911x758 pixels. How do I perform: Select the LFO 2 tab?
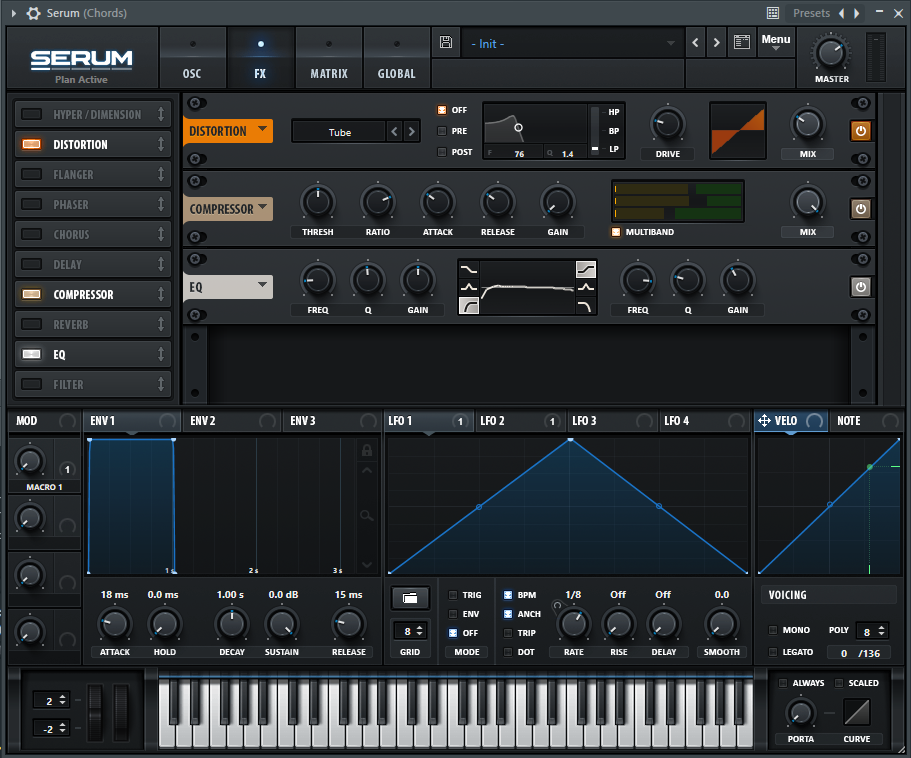[x=521, y=421]
